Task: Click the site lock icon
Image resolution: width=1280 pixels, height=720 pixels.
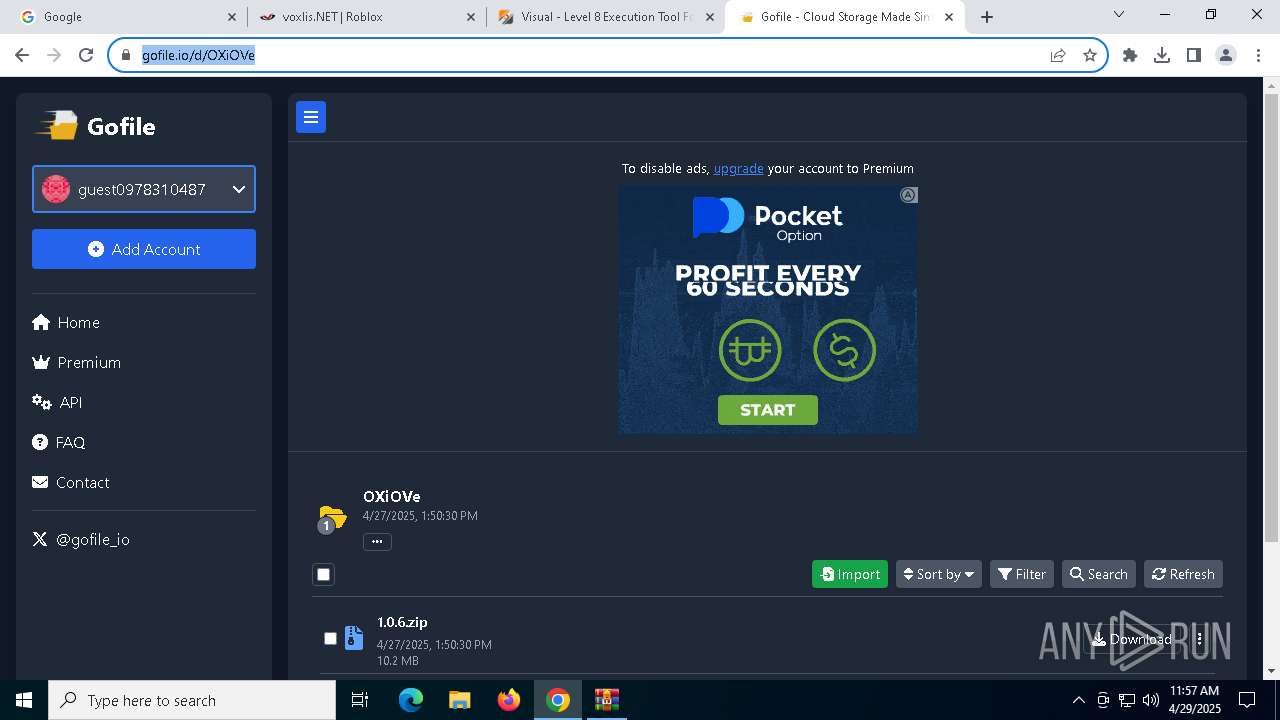Action: (125, 55)
